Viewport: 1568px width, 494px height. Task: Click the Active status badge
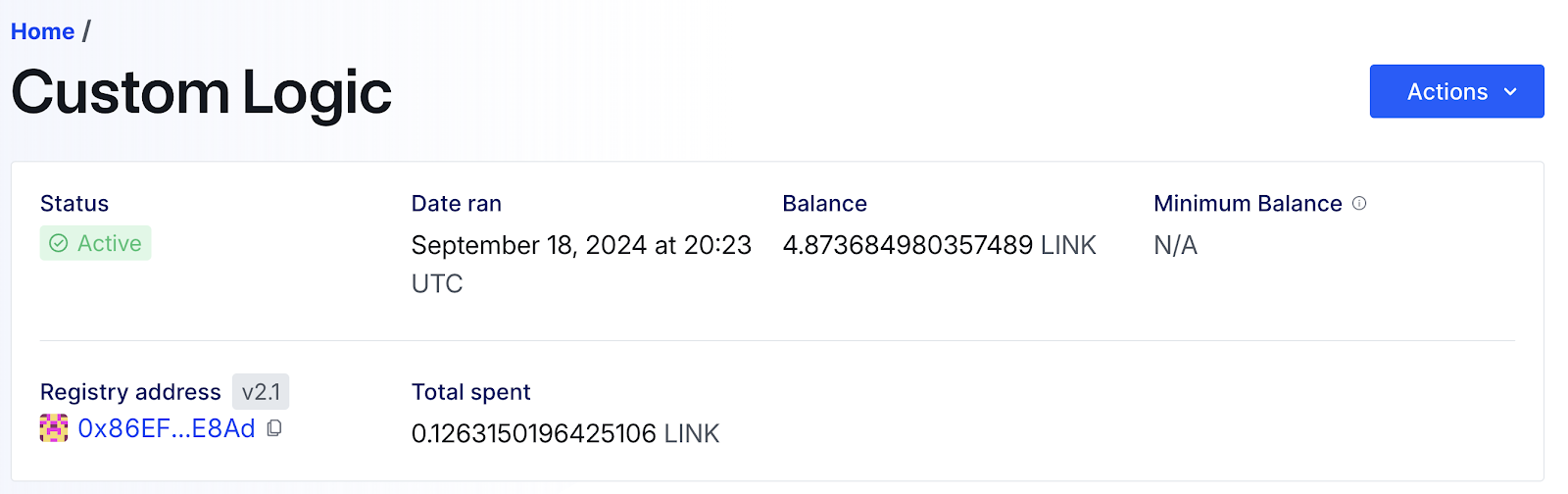coord(96,243)
